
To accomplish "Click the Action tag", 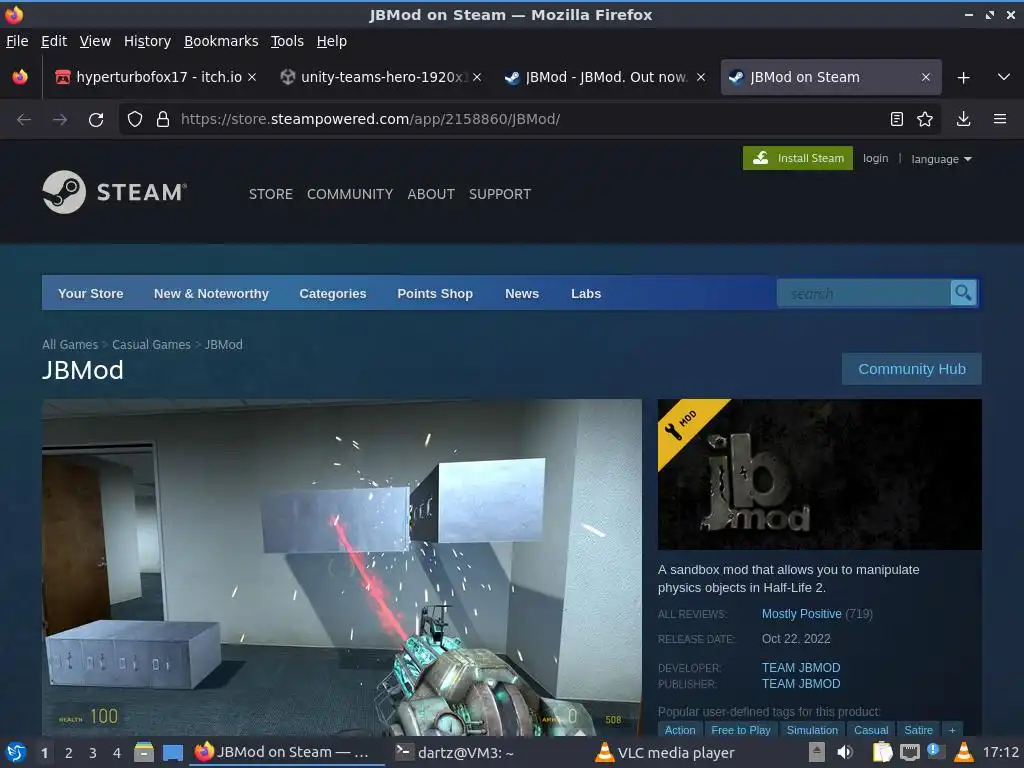I will coord(680,730).
